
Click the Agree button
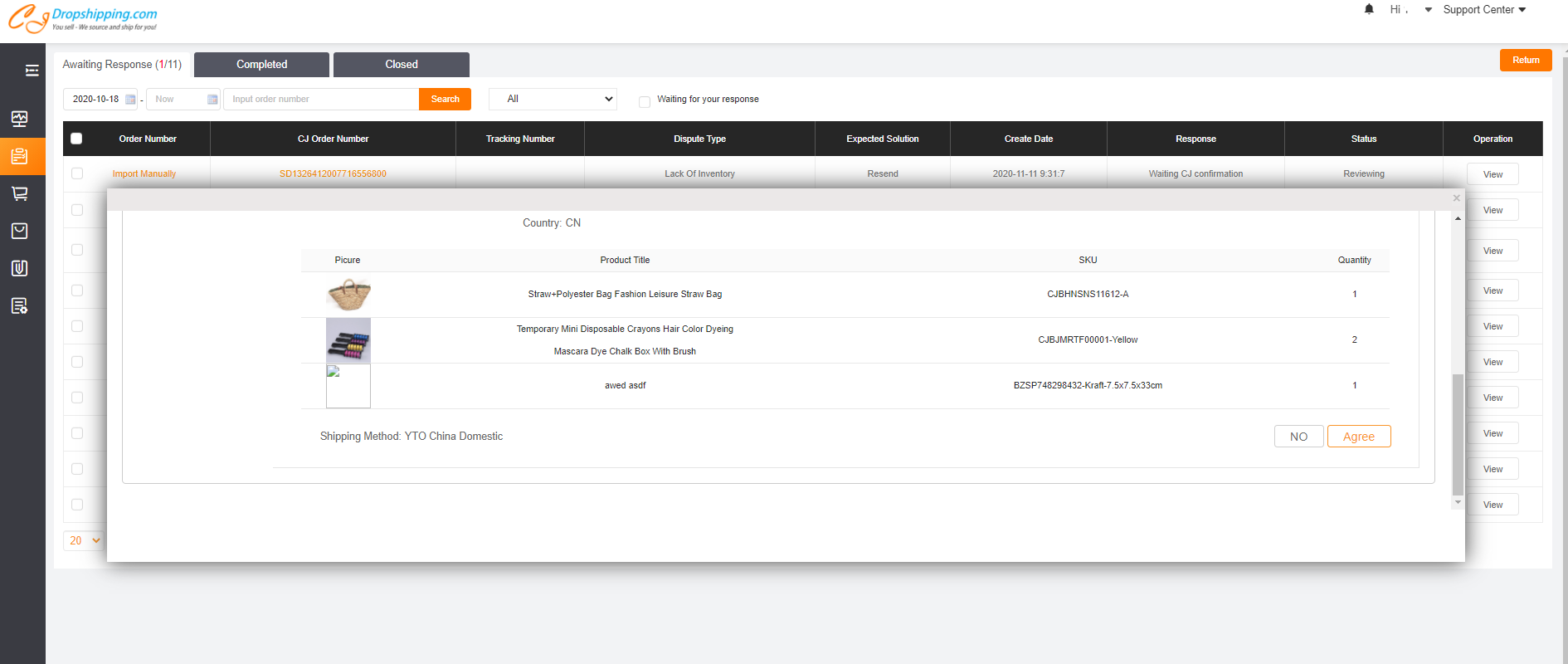tap(1358, 437)
